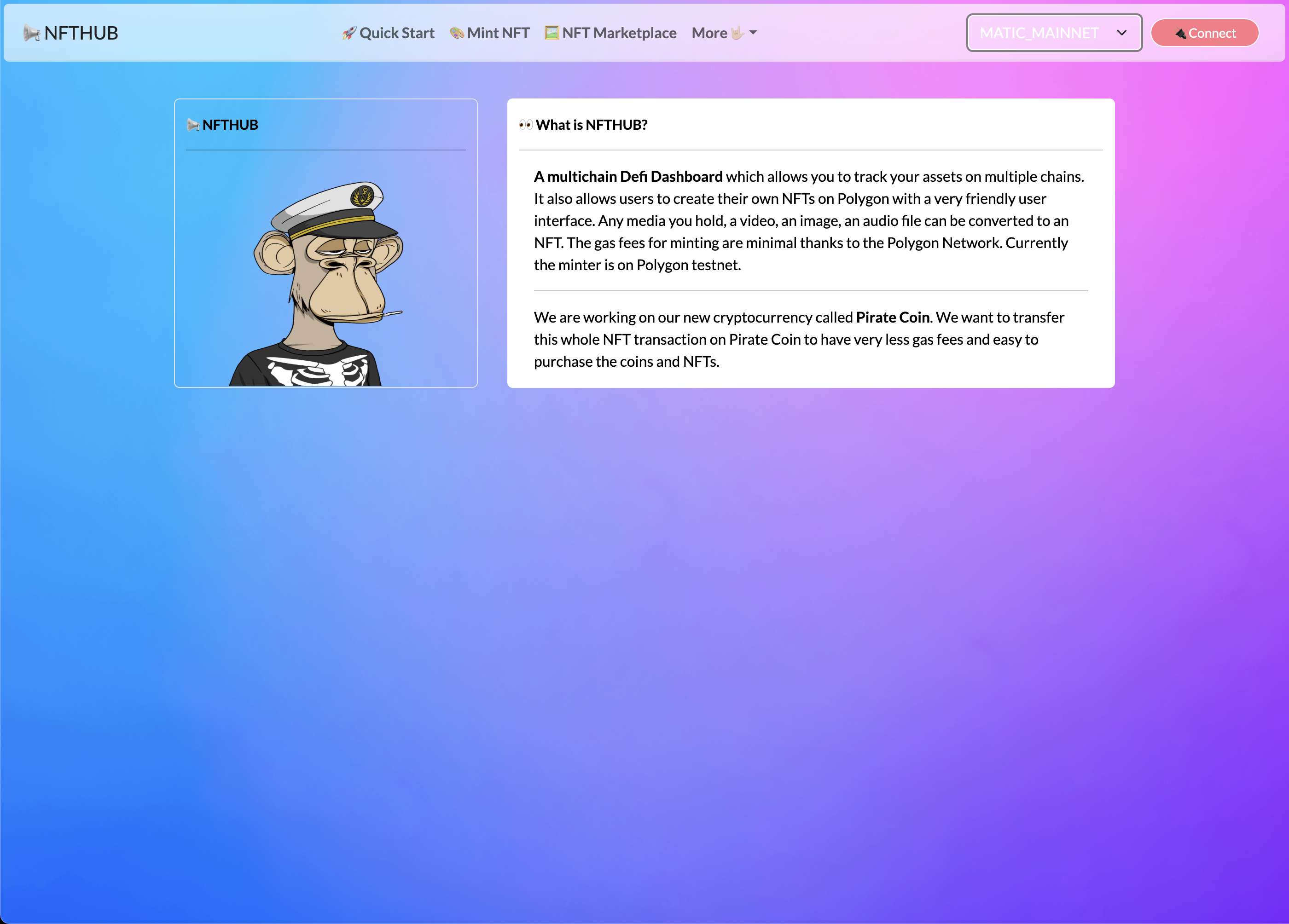Click the rocket icon beside Quick Start
Viewport: 1289px width, 924px height.
point(349,34)
